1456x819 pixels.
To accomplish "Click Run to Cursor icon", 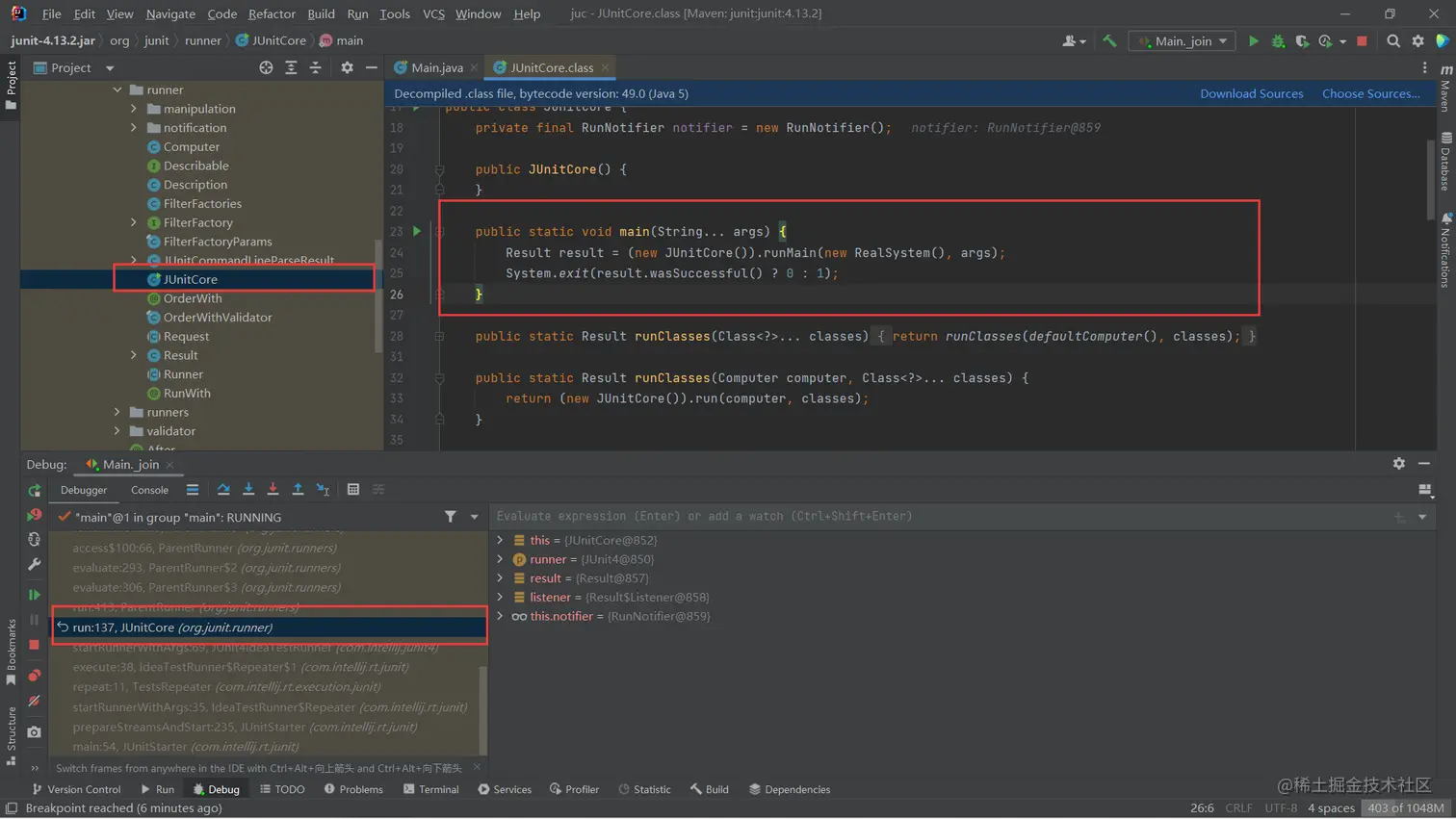I will click(323, 490).
